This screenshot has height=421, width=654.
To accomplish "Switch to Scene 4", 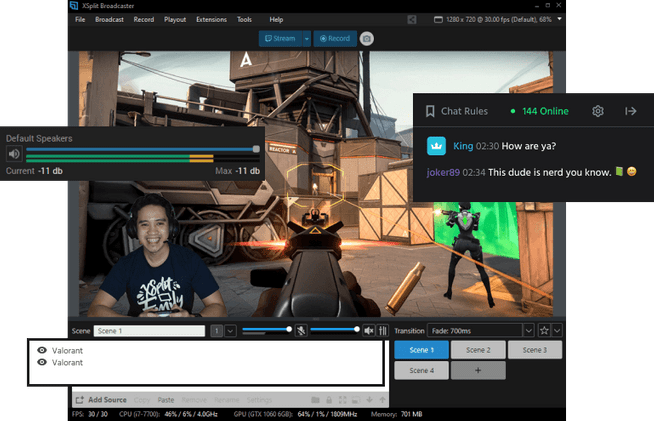I will (422, 371).
